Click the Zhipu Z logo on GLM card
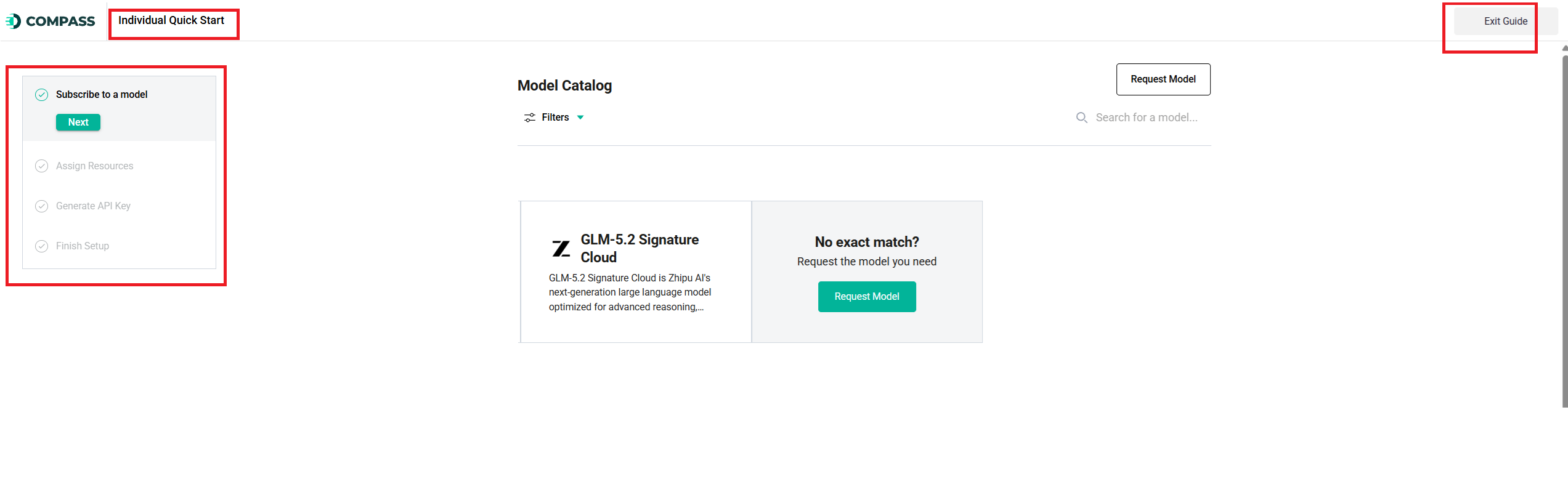The width and height of the screenshot is (1568, 495). point(561,249)
